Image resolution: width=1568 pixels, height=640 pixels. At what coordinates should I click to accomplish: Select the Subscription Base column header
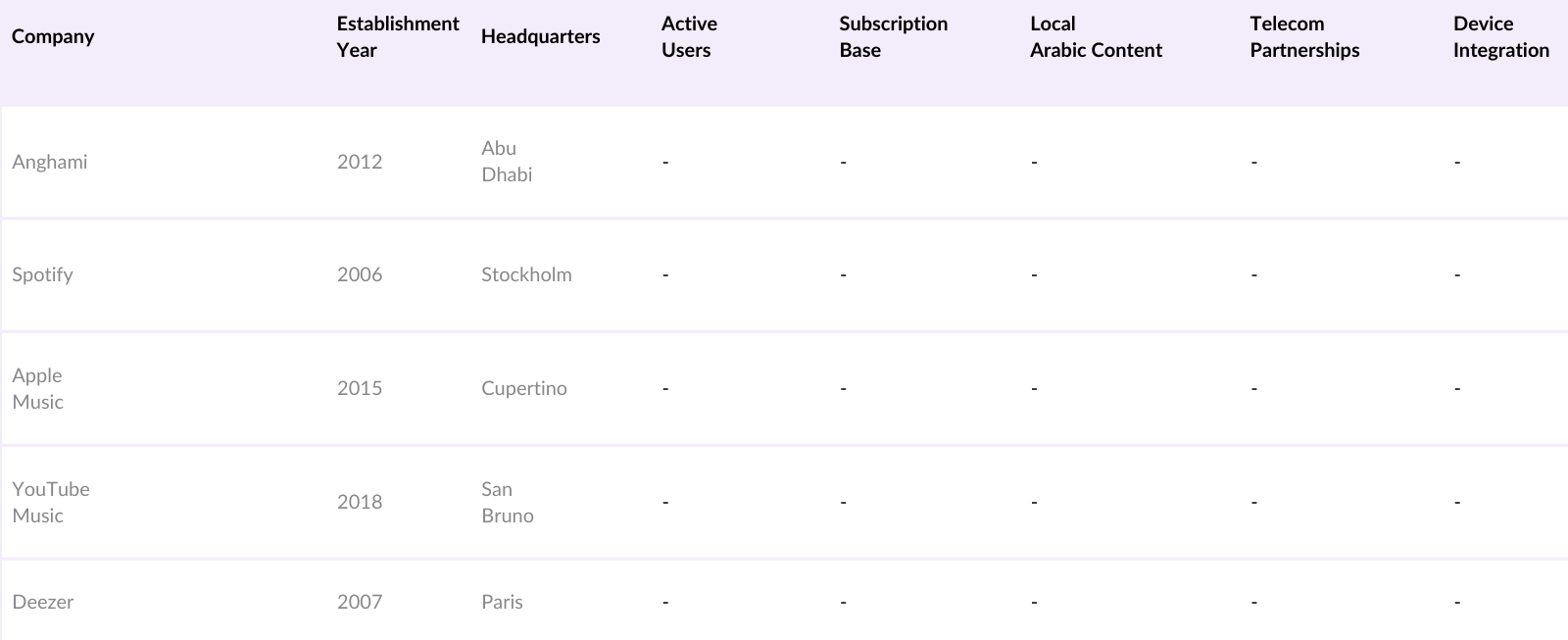[893, 36]
